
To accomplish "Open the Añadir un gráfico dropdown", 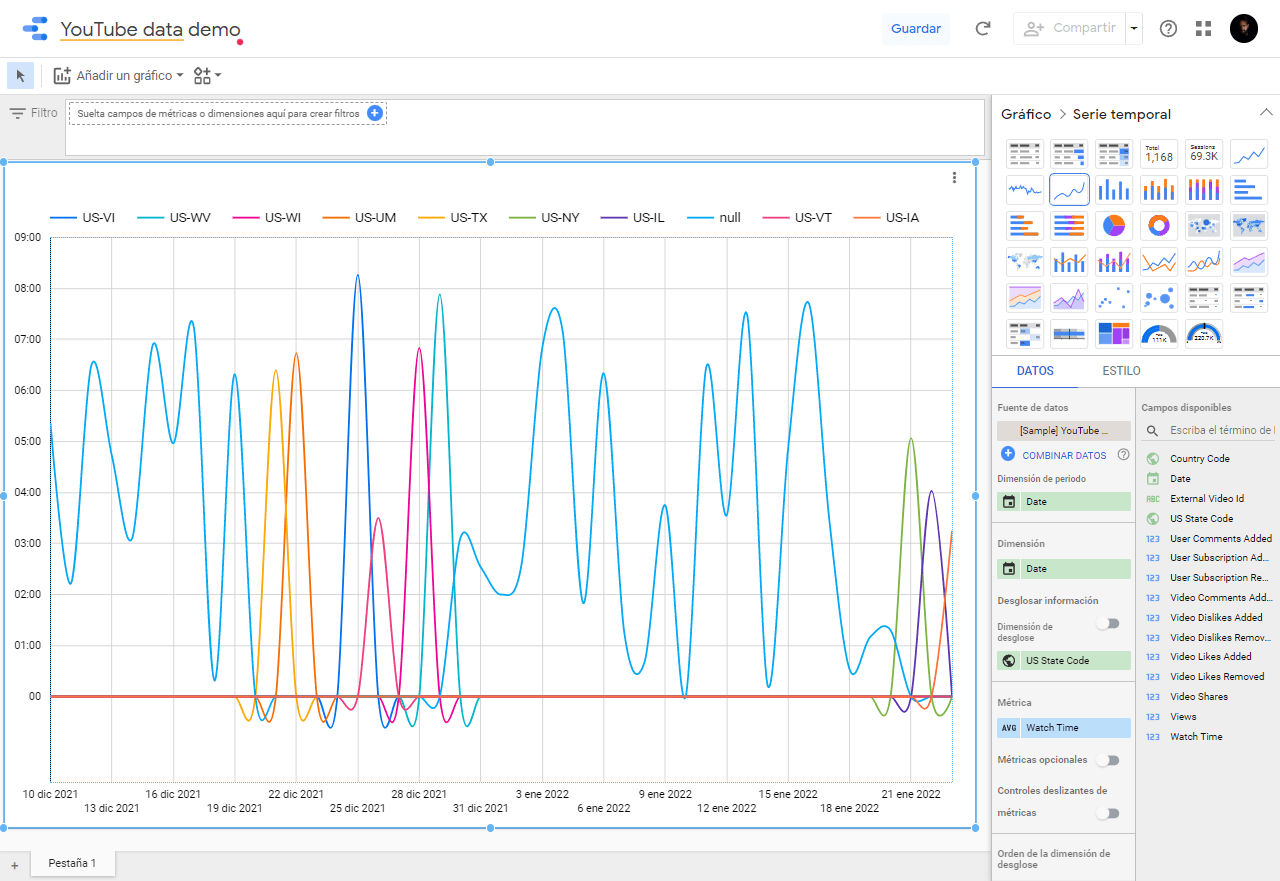I will 119,75.
